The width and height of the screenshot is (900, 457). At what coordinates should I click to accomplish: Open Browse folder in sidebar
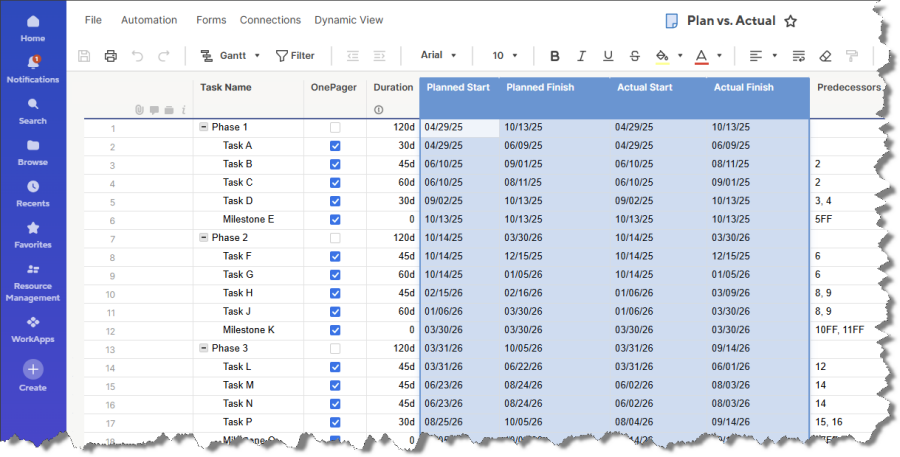pyautogui.click(x=33, y=153)
